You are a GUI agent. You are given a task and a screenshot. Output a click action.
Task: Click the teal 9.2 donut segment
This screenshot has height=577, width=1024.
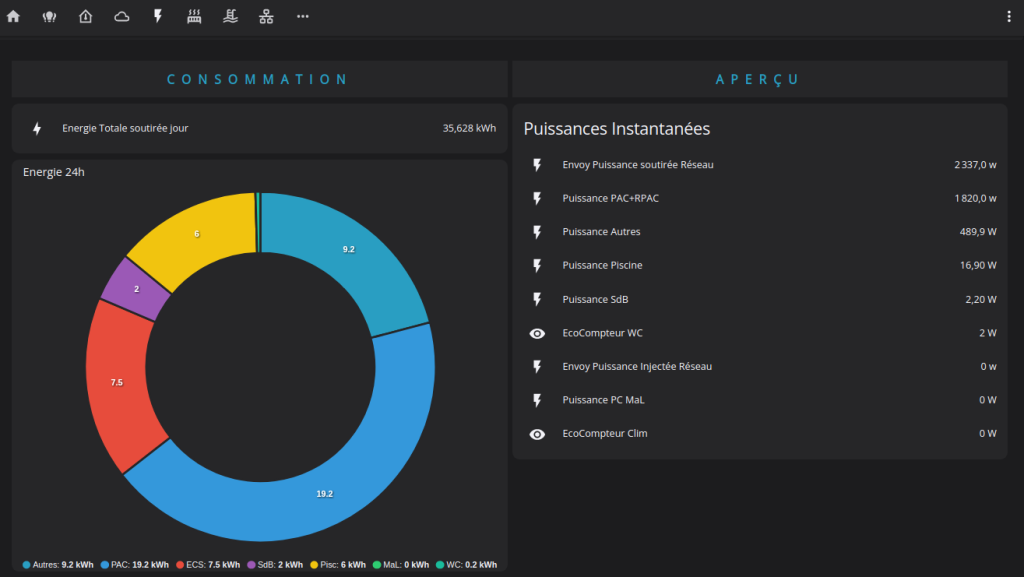349,249
